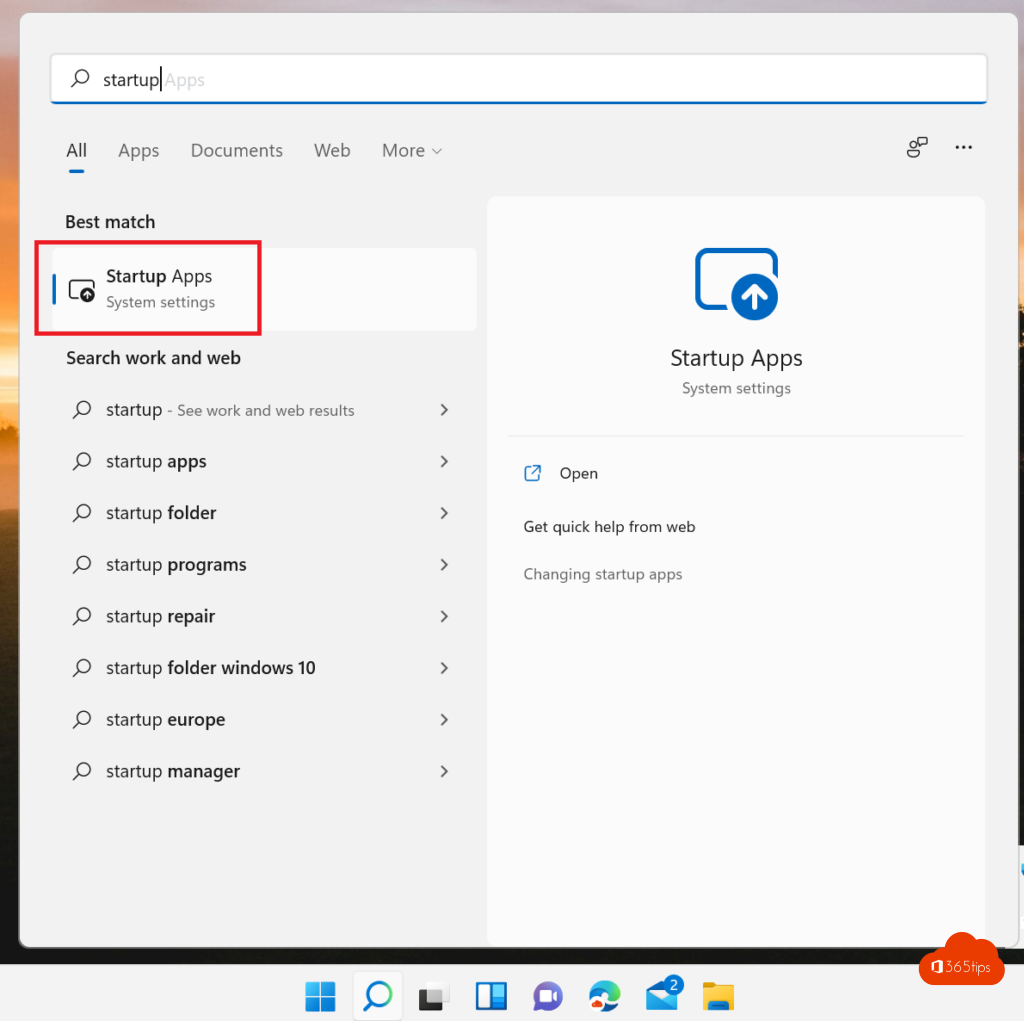Click Open in the Startup Apps preview pane
The height and width of the screenshot is (1021, 1024).
tap(578, 474)
